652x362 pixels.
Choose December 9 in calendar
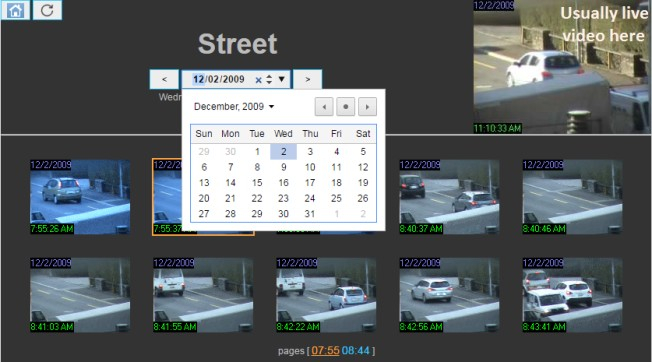[284, 167]
